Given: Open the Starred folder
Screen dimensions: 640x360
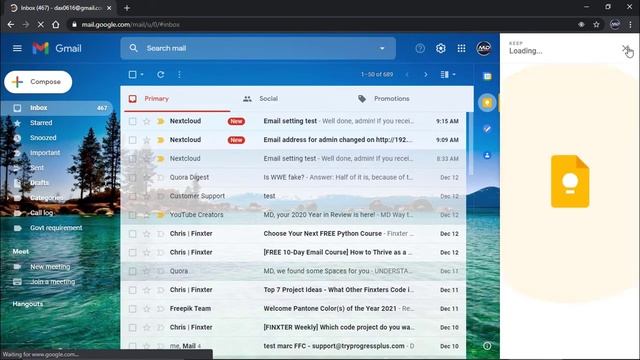Looking at the screenshot, I should (x=41, y=123).
